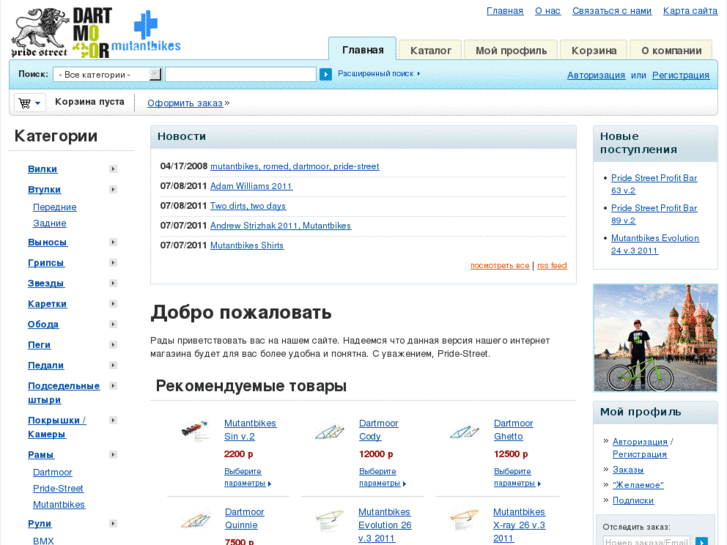
Task: Open the Заказы profile link
Action: coord(628,470)
